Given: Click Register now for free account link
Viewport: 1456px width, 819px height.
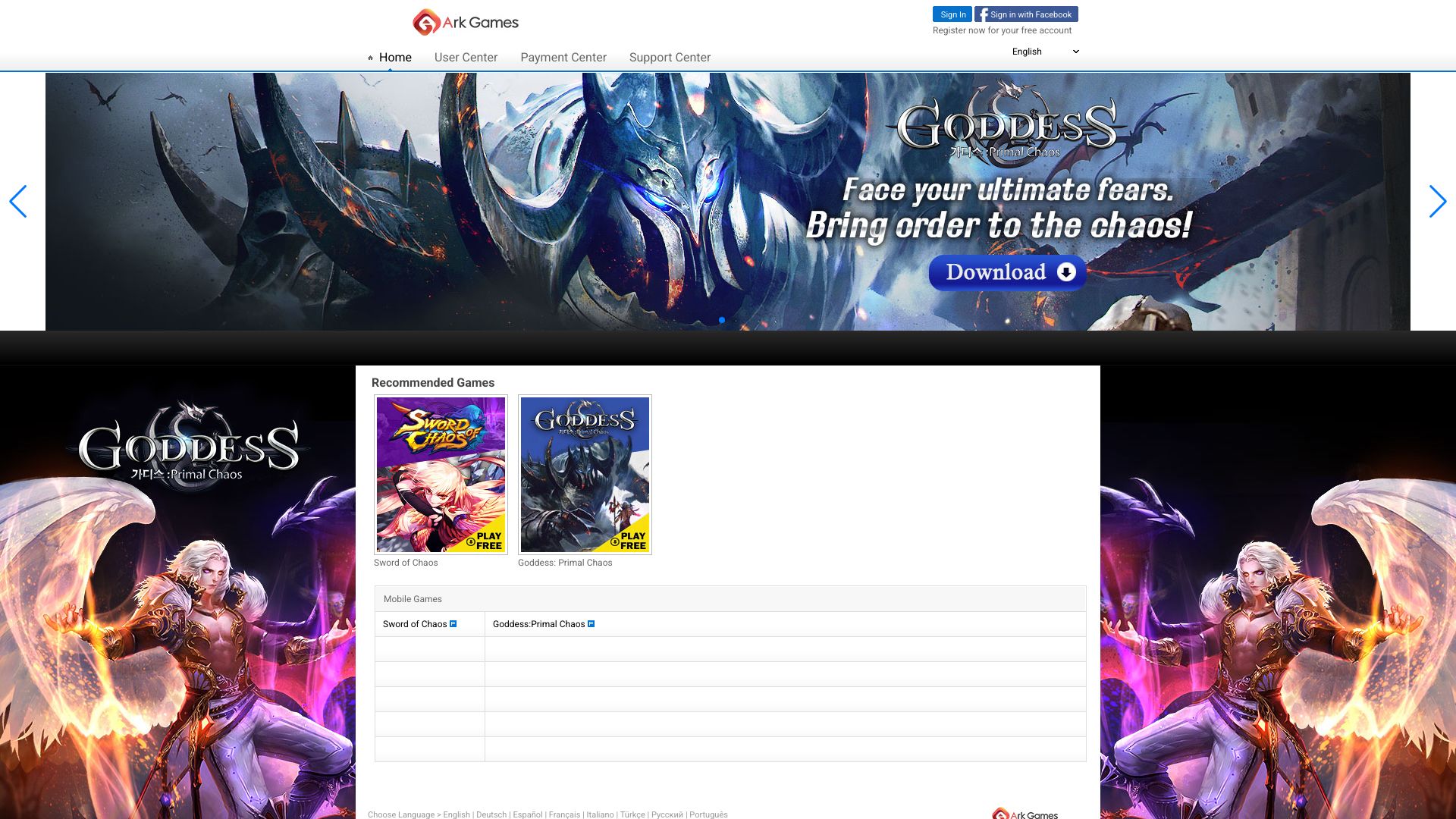Looking at the screenshot, I should coord(1002,30).
